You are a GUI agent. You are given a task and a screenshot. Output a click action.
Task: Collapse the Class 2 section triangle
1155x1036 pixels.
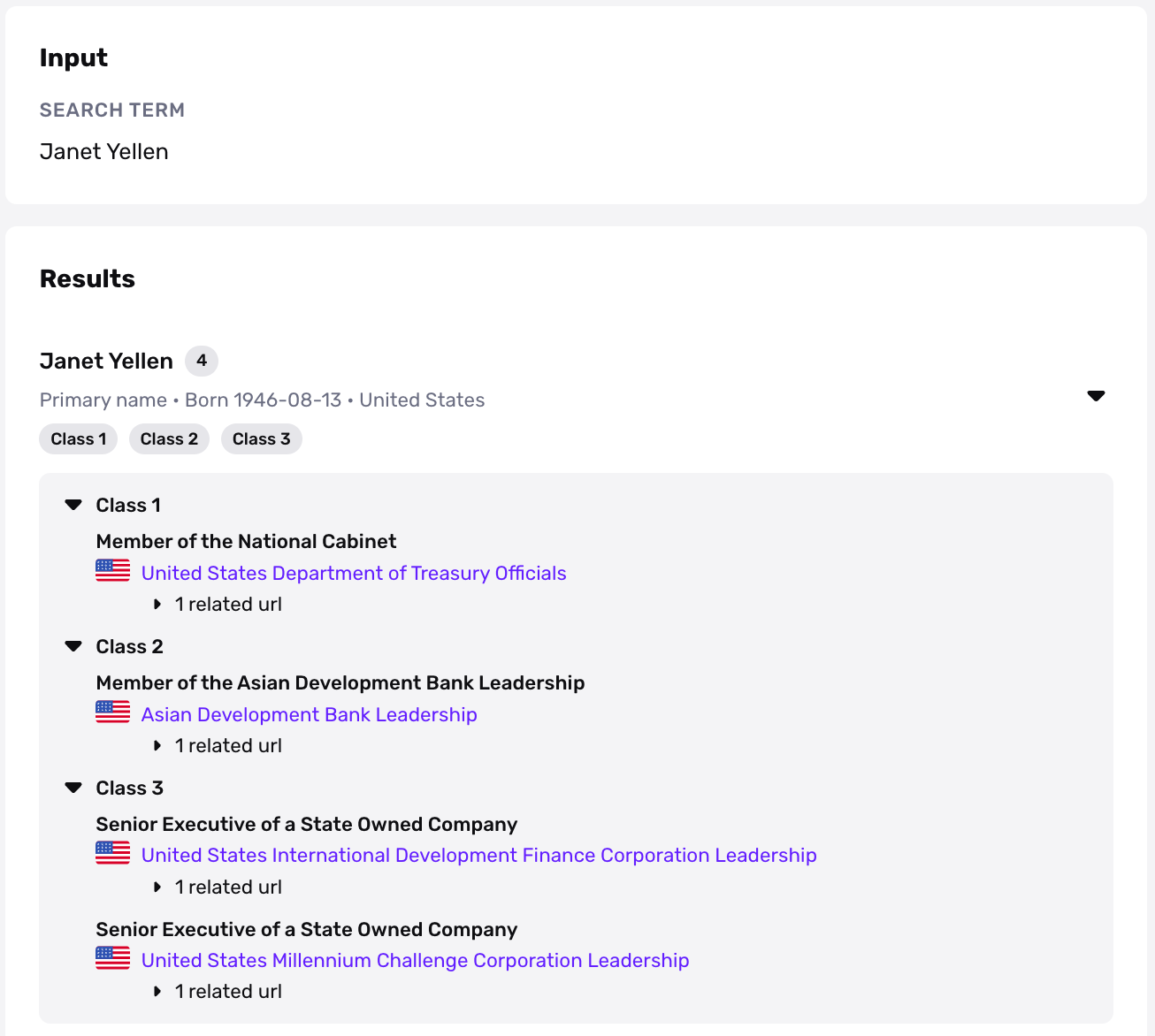[x=73, y=646]
